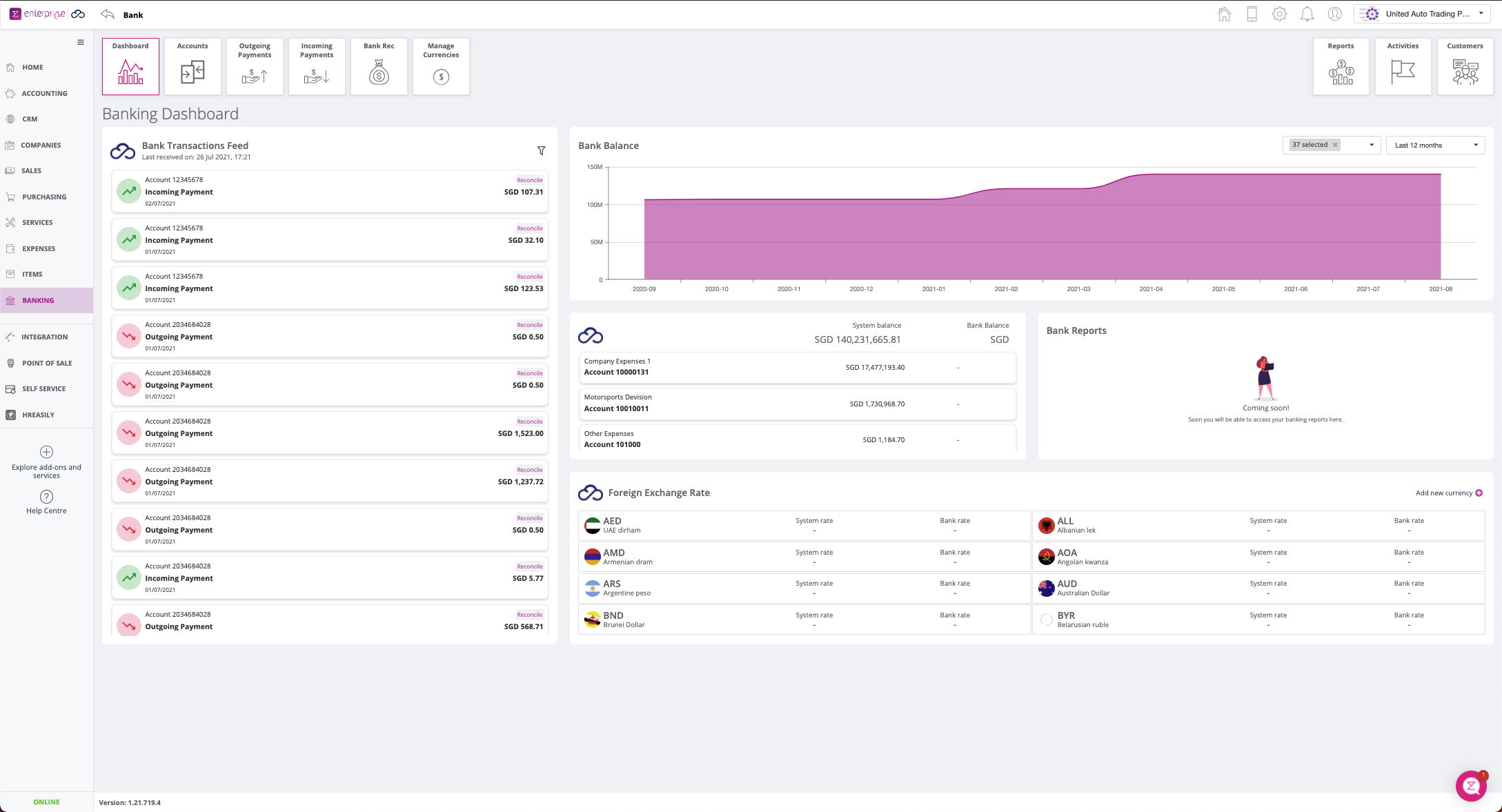The width and height of the screenshot is (1502, 812).
Task: Clear the 37 selected accounts tag
Action: [1335, 145]
